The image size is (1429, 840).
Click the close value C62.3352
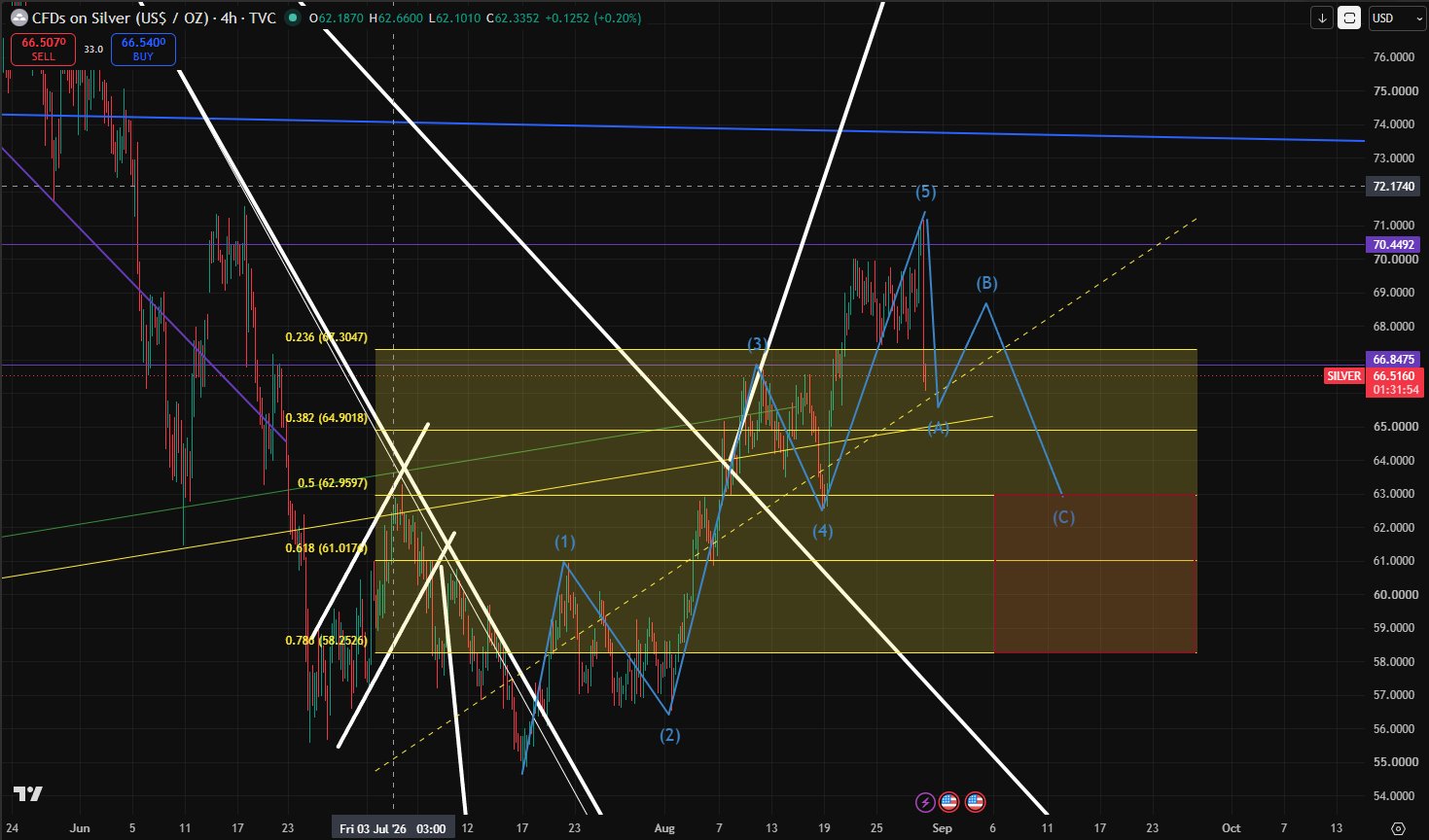[514, 17]
